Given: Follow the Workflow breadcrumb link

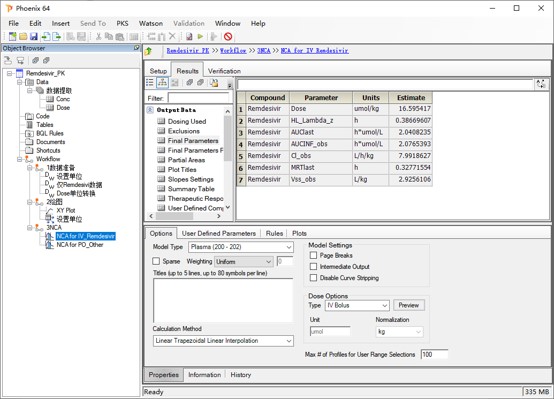Looking at the screenshot, I should coord(233,51).
